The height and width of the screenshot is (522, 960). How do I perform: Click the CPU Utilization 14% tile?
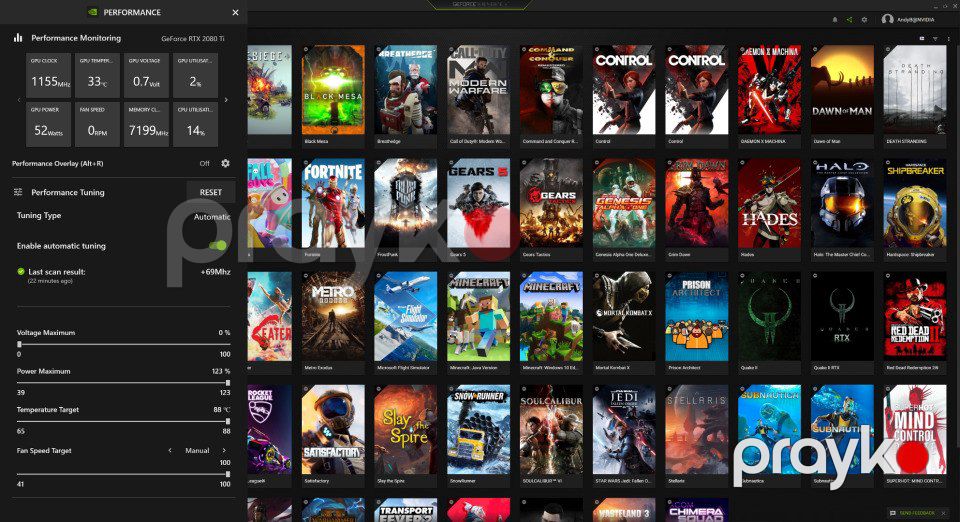click(195, 124)
